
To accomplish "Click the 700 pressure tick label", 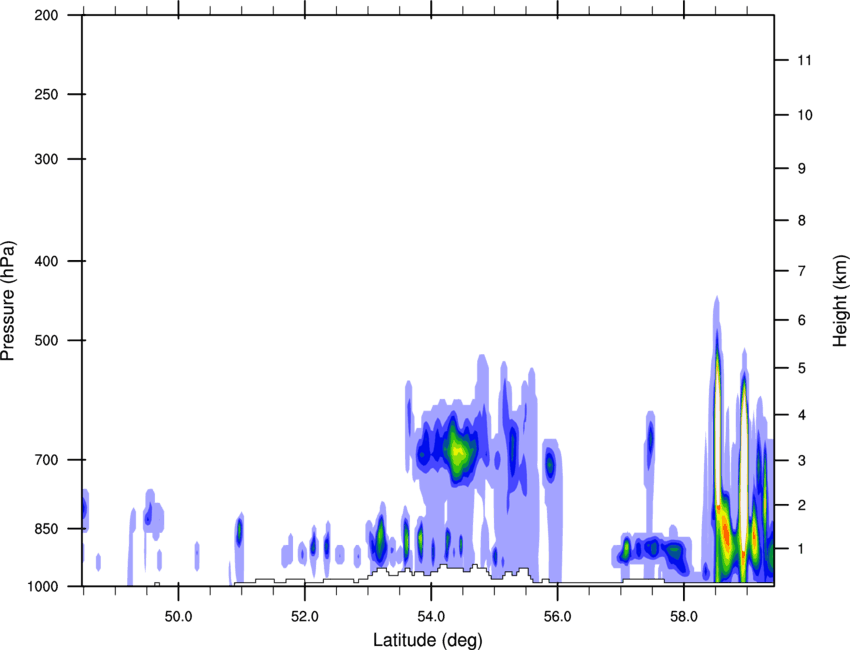I will coord(47,460).
